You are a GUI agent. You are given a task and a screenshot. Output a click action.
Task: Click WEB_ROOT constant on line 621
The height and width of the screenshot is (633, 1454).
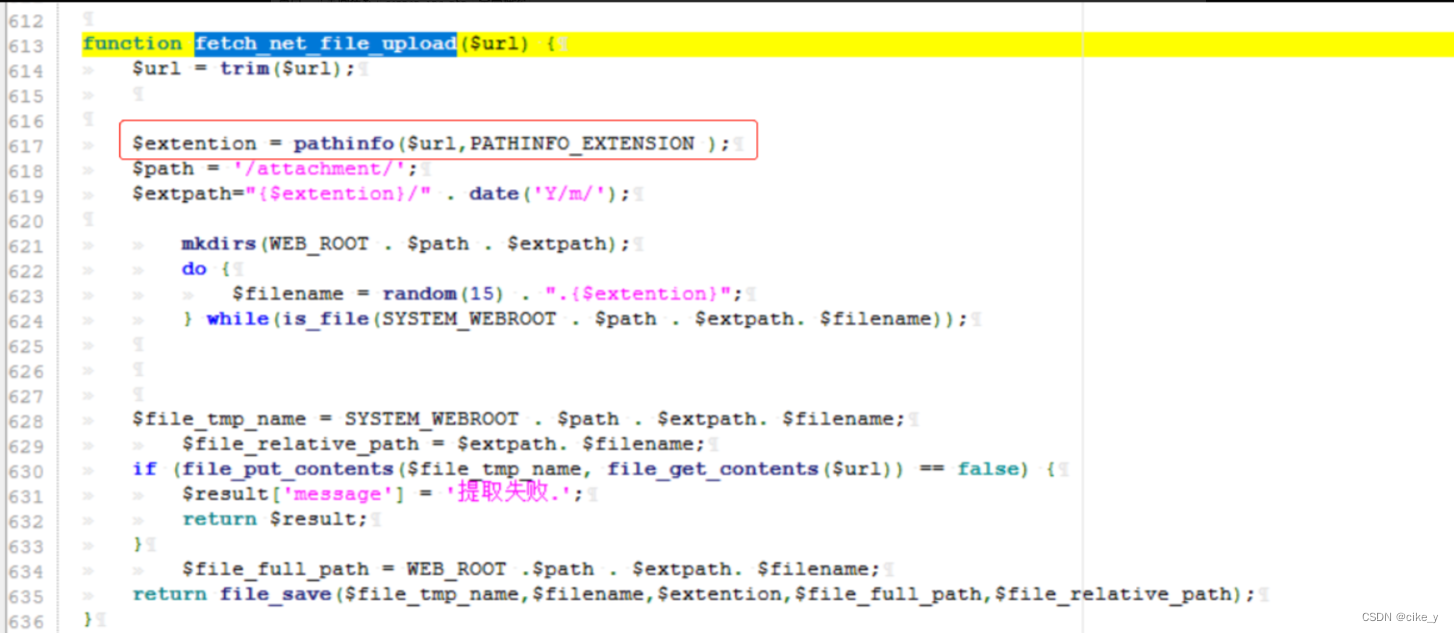[x=319, y=244]
